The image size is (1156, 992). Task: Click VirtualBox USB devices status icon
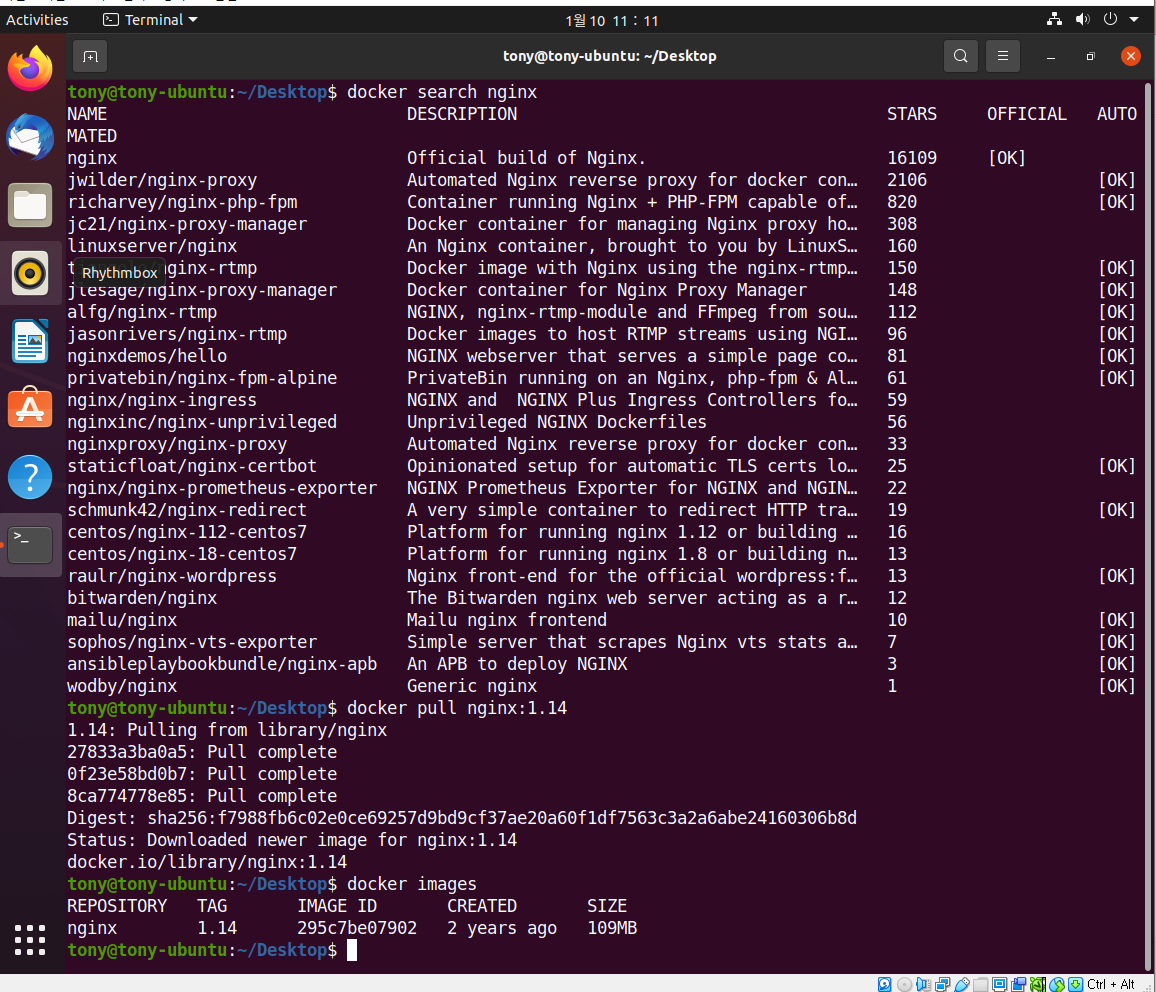(962, 984)
